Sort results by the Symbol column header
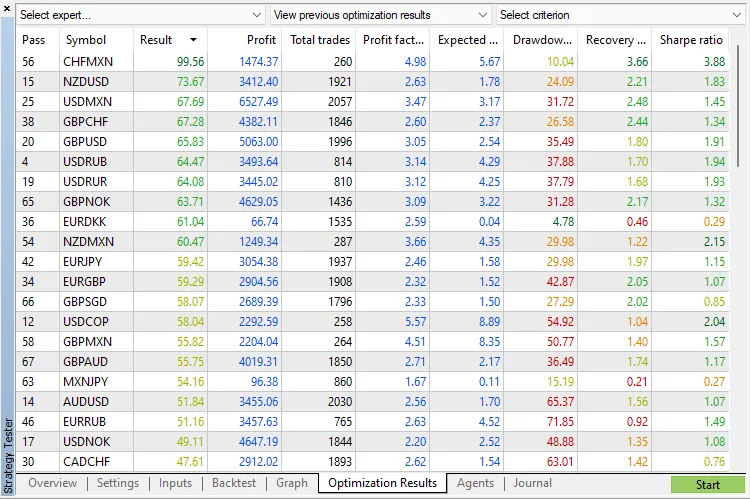The height and width of the screenshot is (500, 750). 86,40
